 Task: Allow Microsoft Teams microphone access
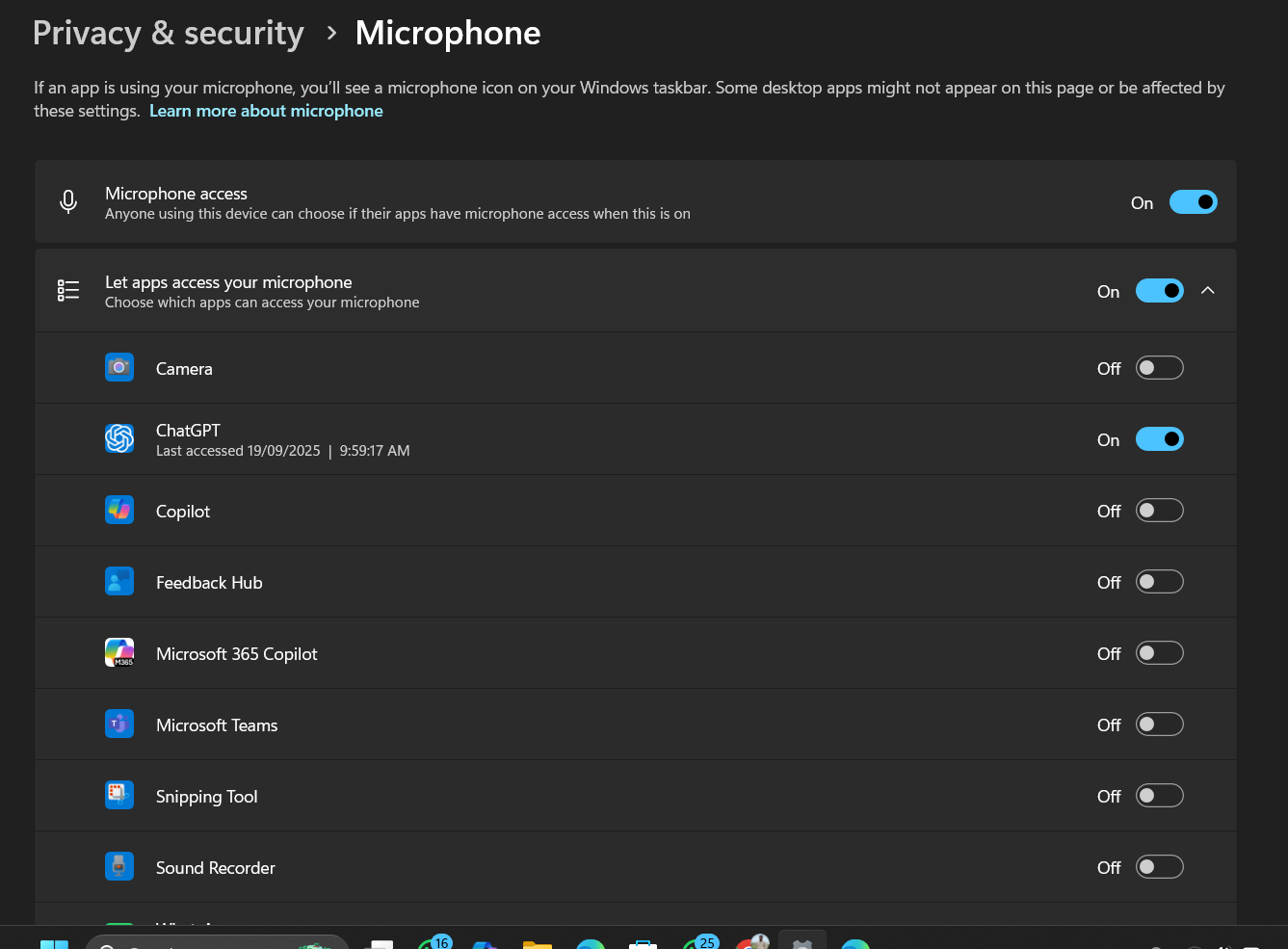coord(1160,725)
